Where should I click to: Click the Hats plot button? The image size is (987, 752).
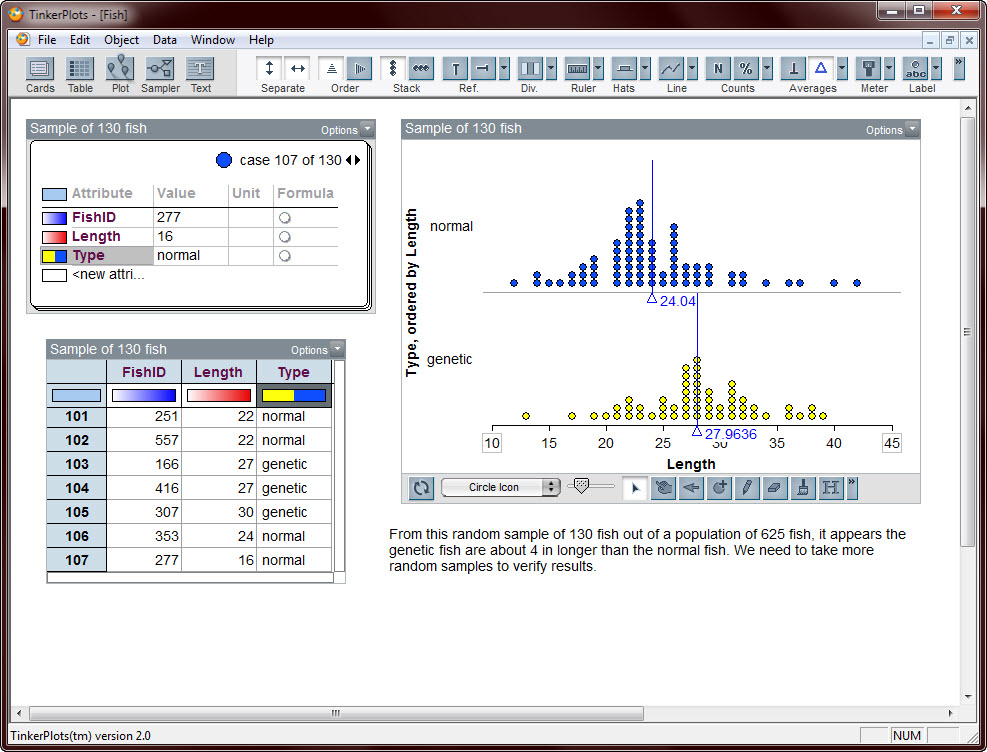click(624, 68)
